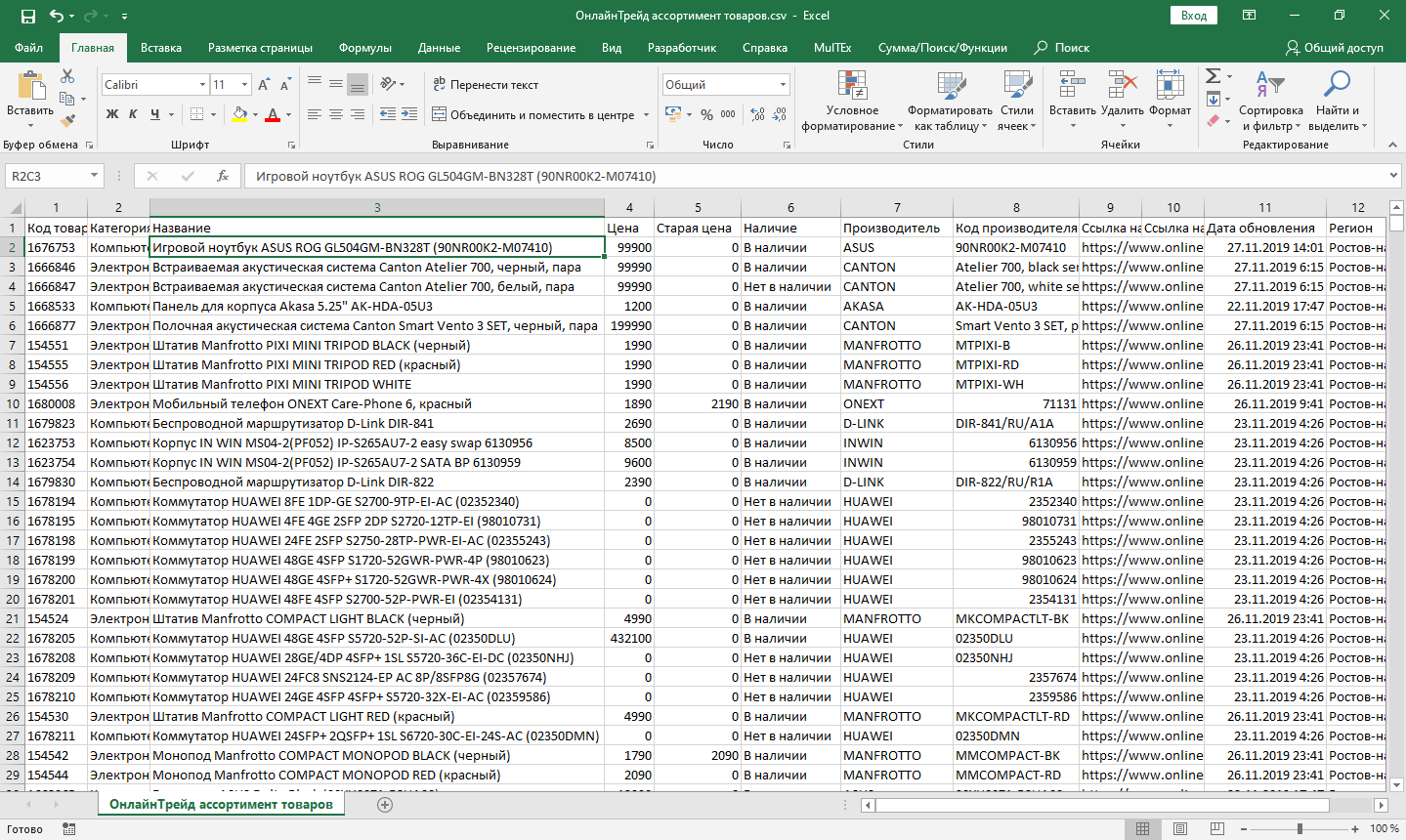The image size is (1406, 840).
Task: Toggle bottom vertical alignment button
Action: 358,84
